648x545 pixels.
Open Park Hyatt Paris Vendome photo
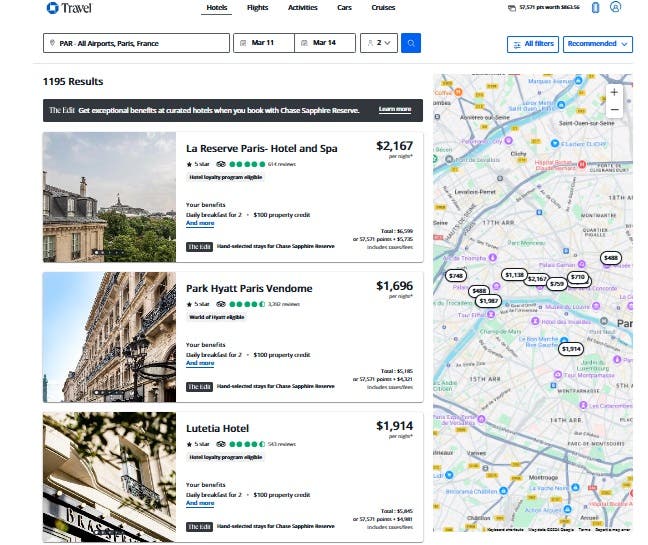[x=110, y=337]
